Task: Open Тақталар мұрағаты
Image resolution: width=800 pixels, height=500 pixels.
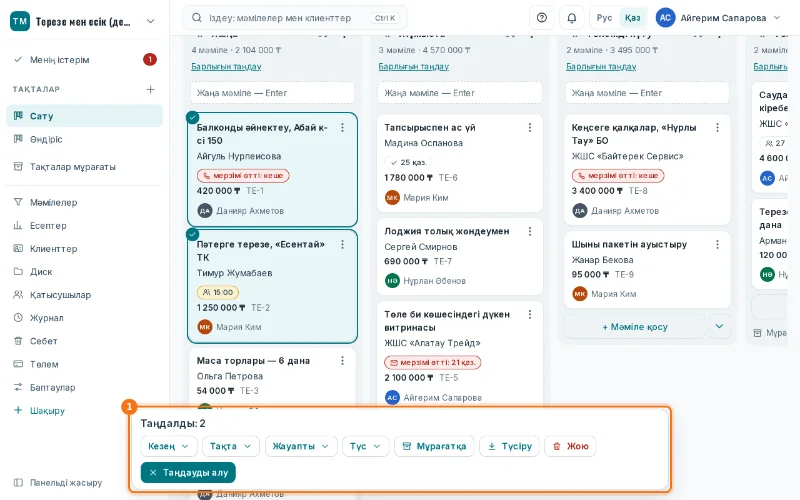Action: (85, 167)
